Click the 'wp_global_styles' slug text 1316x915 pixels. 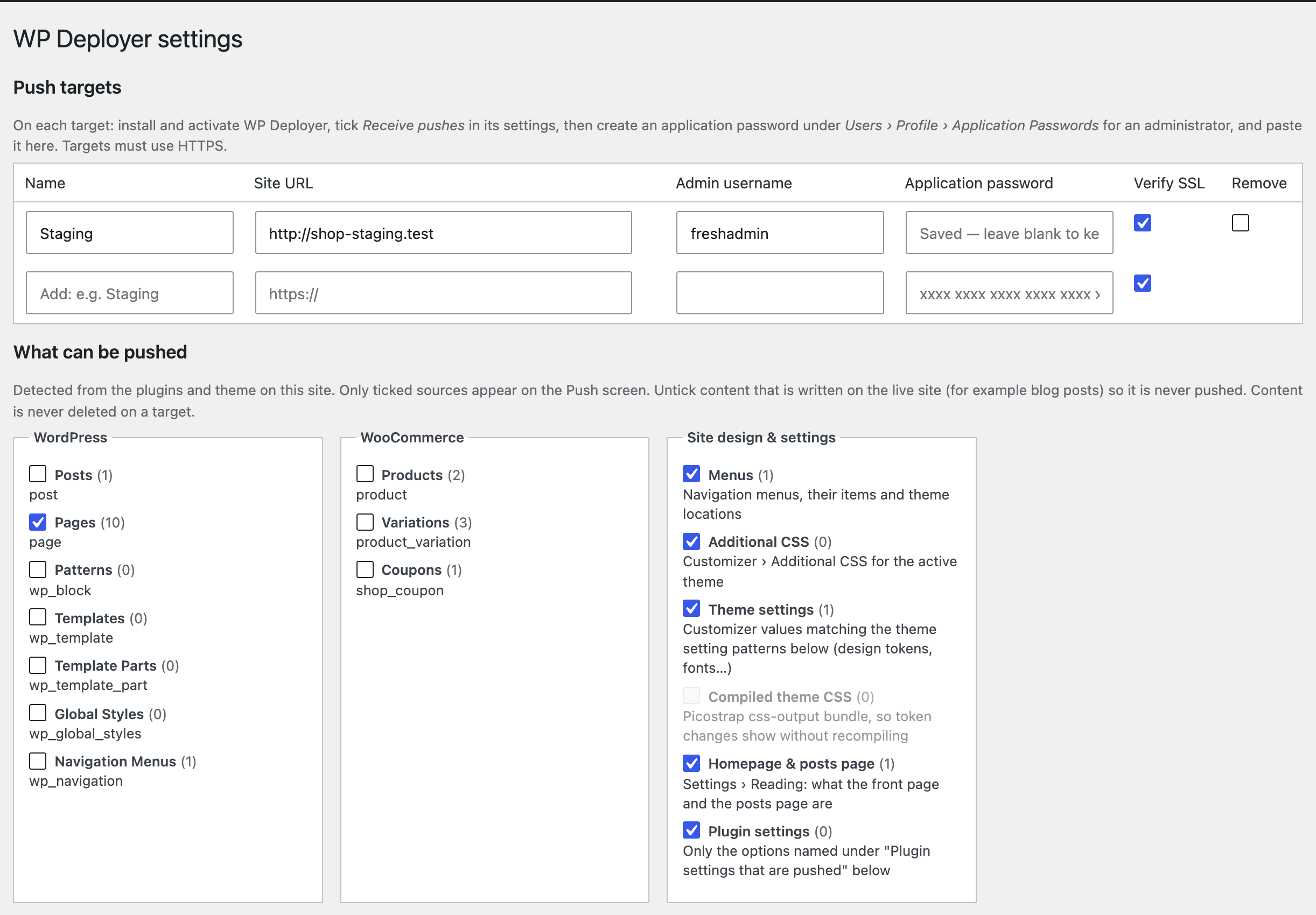pos(86,734)
